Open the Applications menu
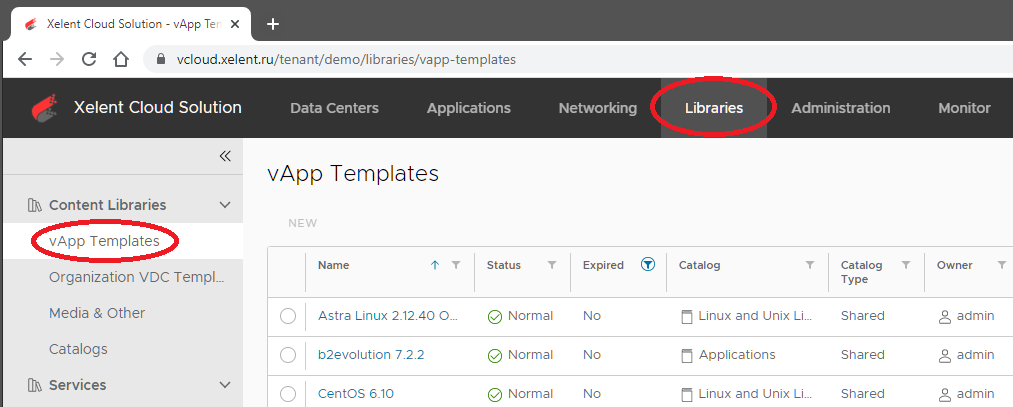 click(x=468, y=108)
